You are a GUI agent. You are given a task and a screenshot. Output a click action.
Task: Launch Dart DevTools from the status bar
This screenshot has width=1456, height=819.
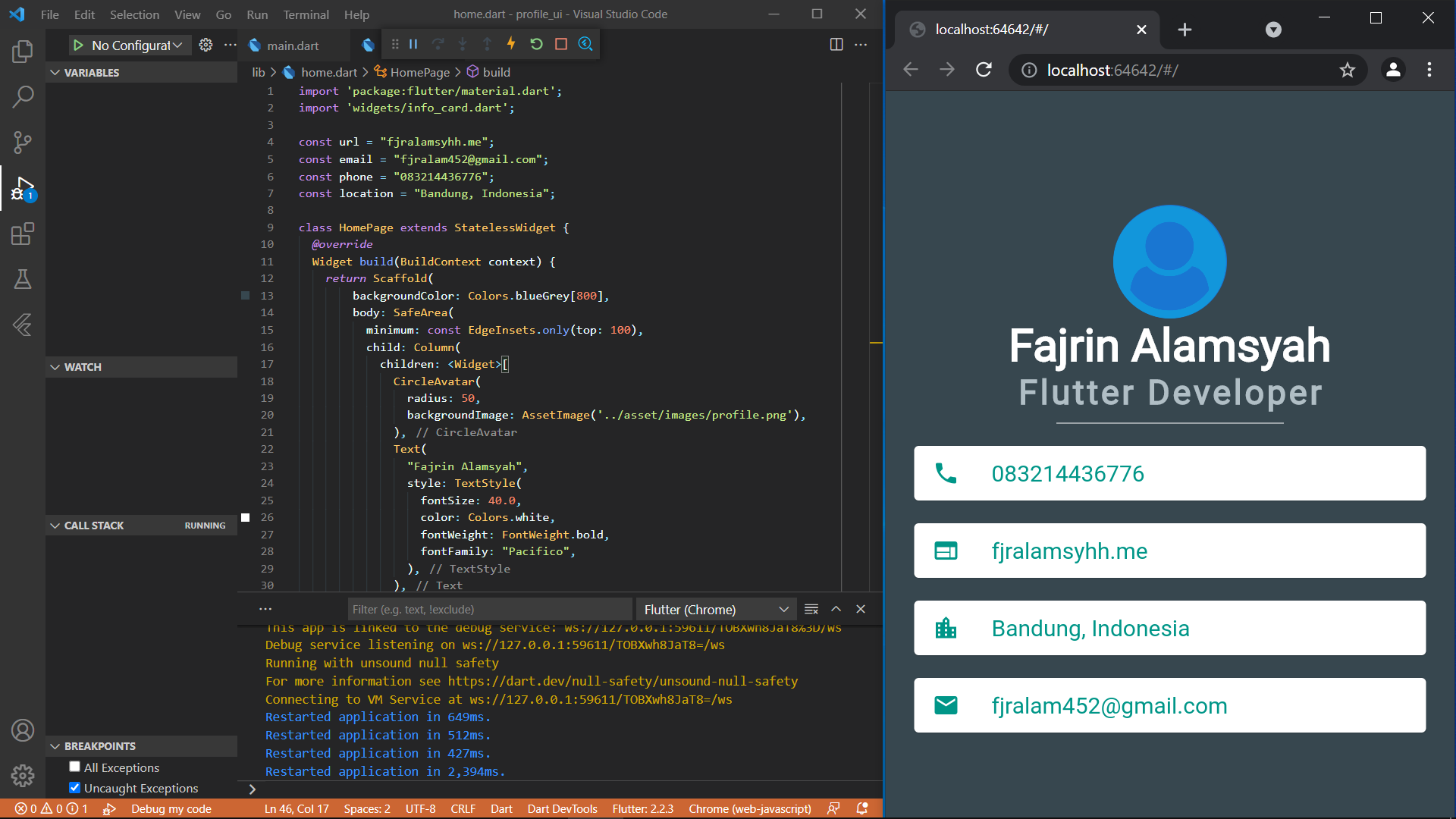[562, 808]
